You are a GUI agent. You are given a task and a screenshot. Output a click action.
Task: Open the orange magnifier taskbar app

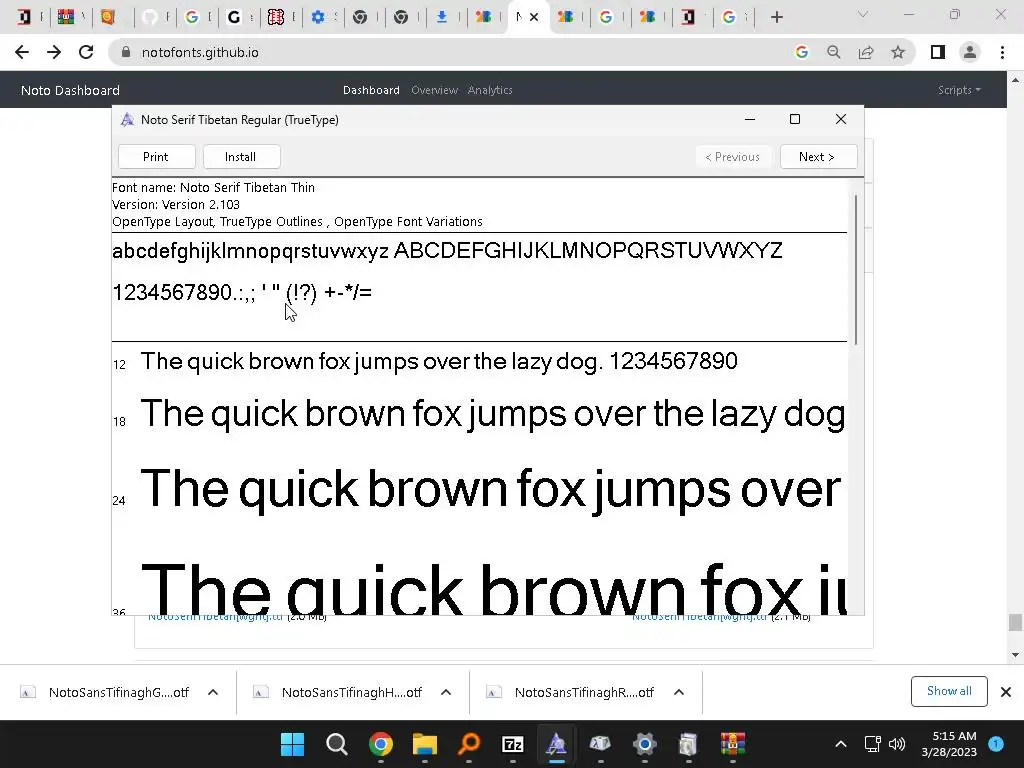click(x=469, y=744)
